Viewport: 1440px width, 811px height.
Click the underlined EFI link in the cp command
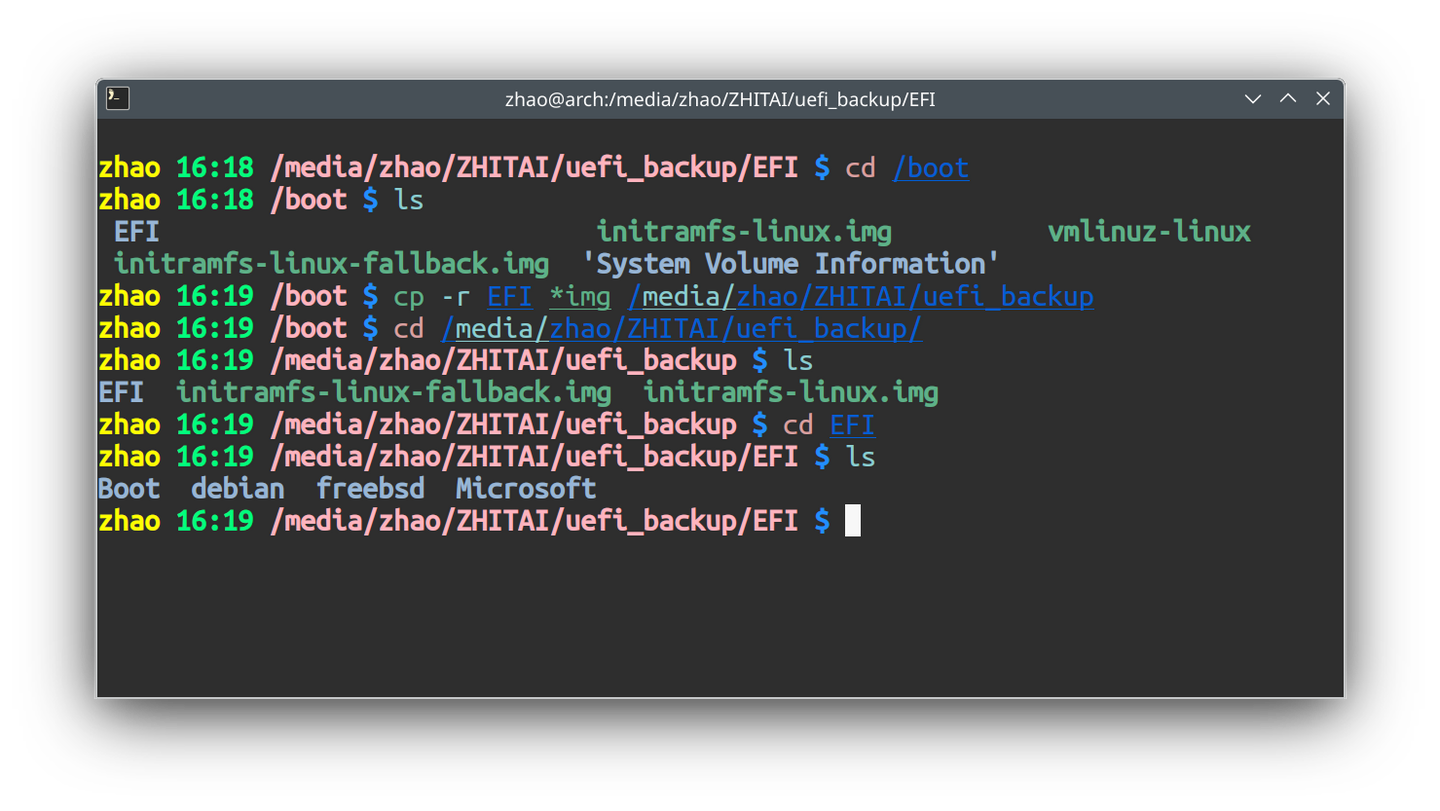click(508, 295)
